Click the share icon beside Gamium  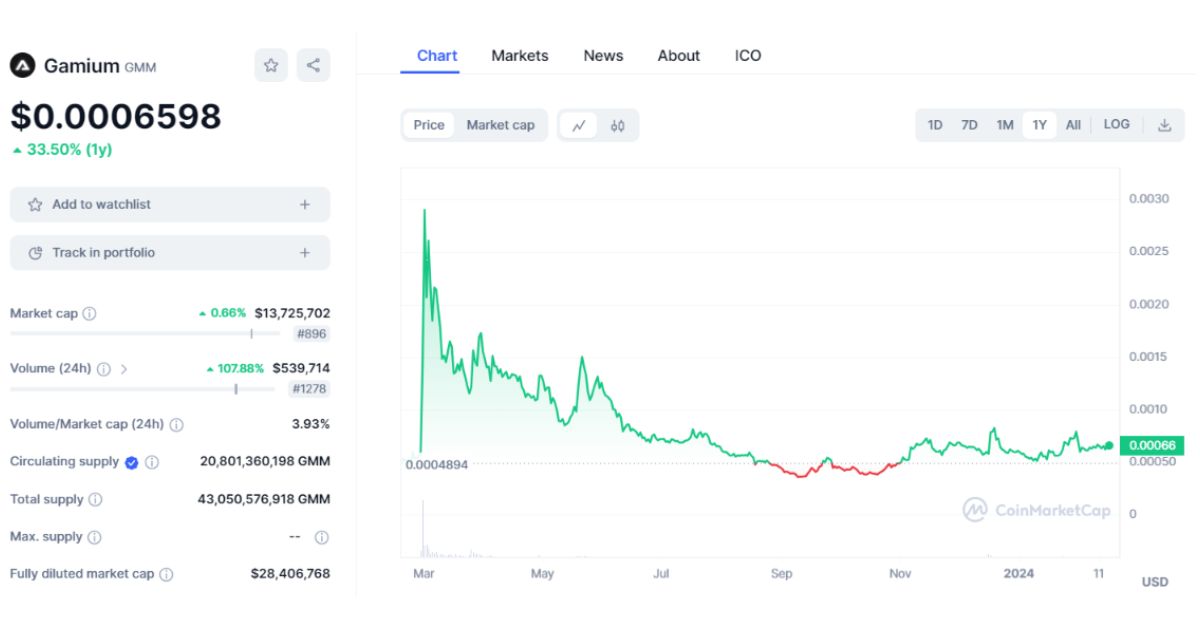[313, 66]
